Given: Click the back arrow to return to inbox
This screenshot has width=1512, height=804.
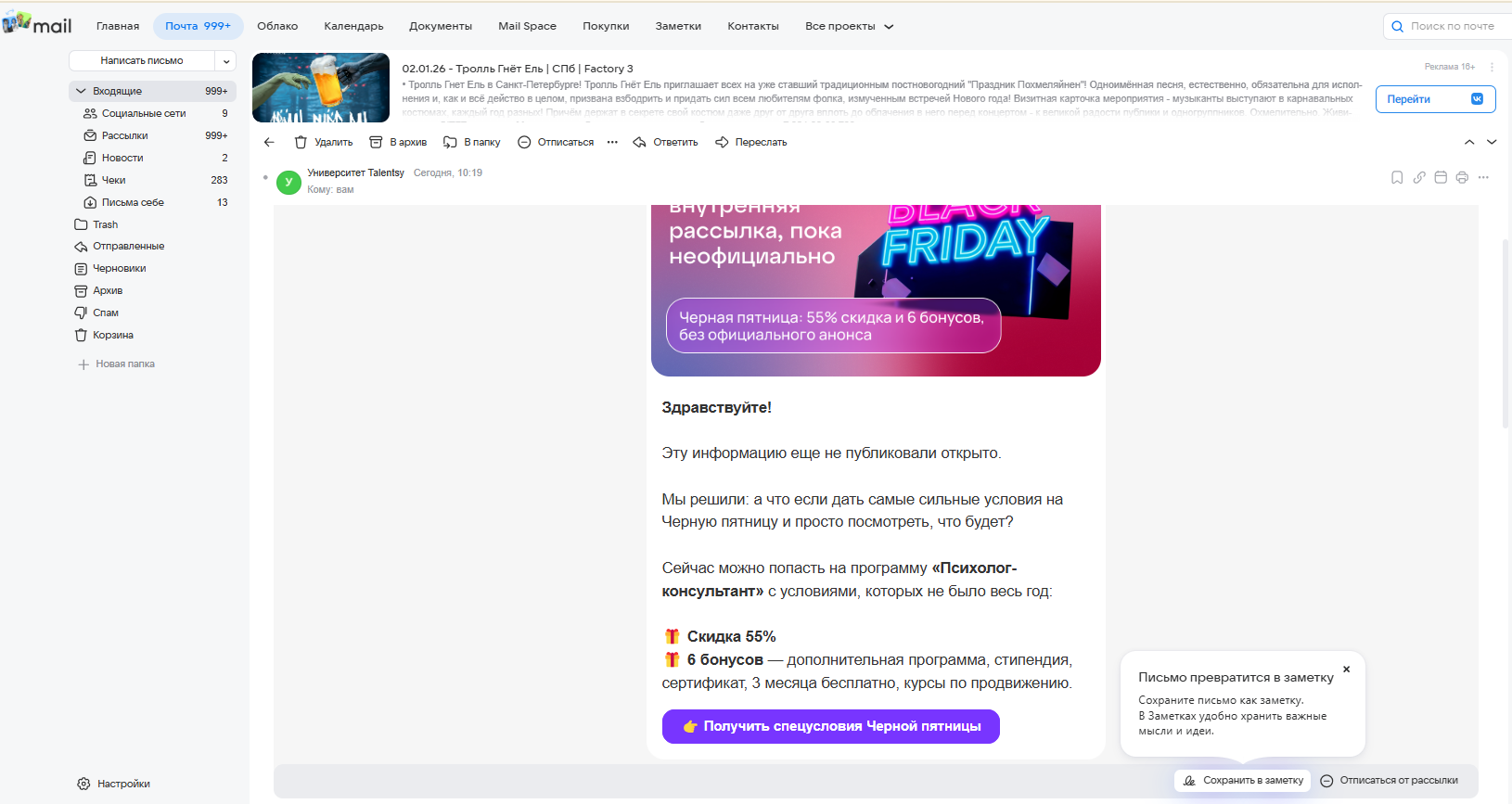Looking at the screenshot, I should [269, 142].
